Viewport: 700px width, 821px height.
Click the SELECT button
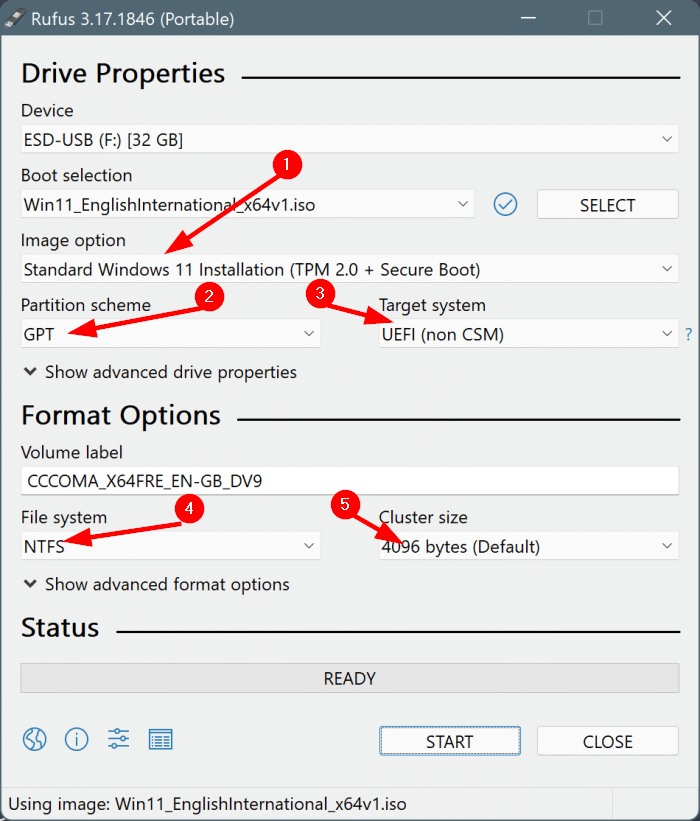click(x=608, y=204)
